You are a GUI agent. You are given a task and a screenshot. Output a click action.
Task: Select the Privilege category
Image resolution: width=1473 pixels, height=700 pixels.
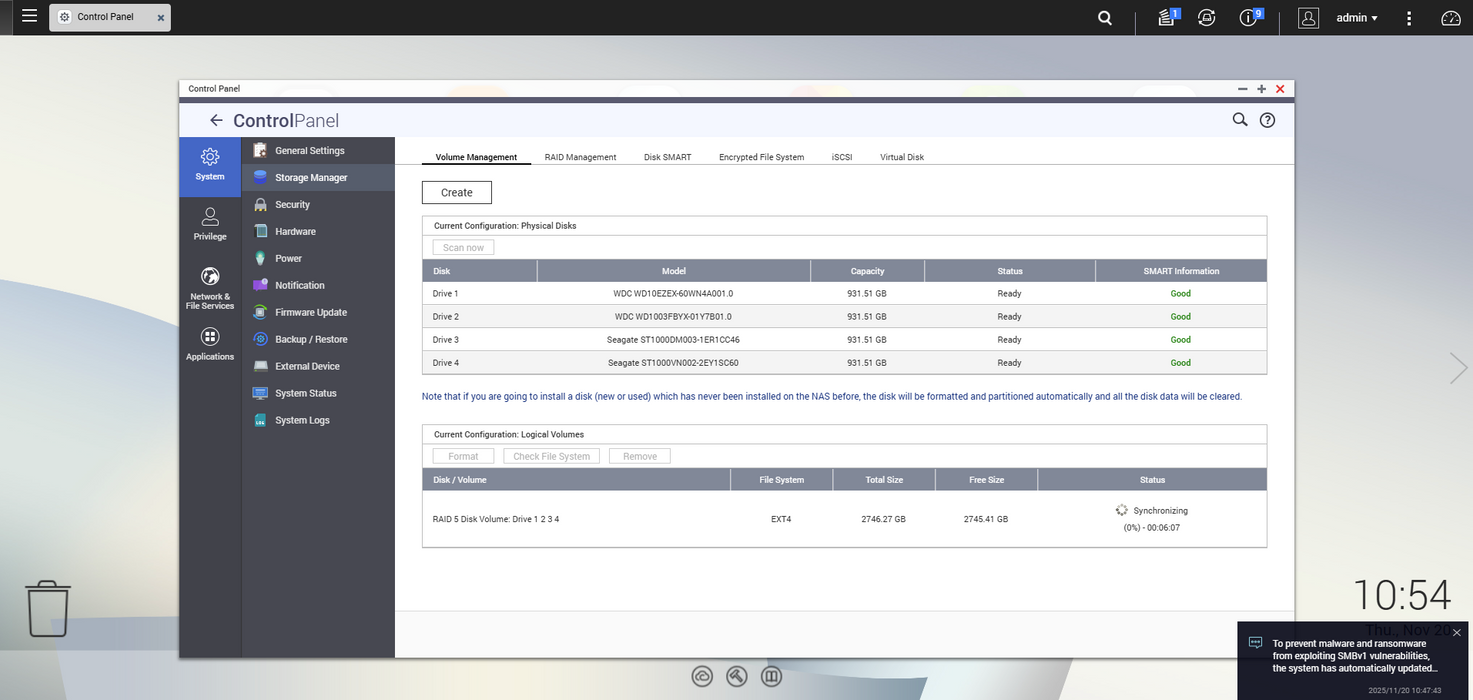pos(210,224)
